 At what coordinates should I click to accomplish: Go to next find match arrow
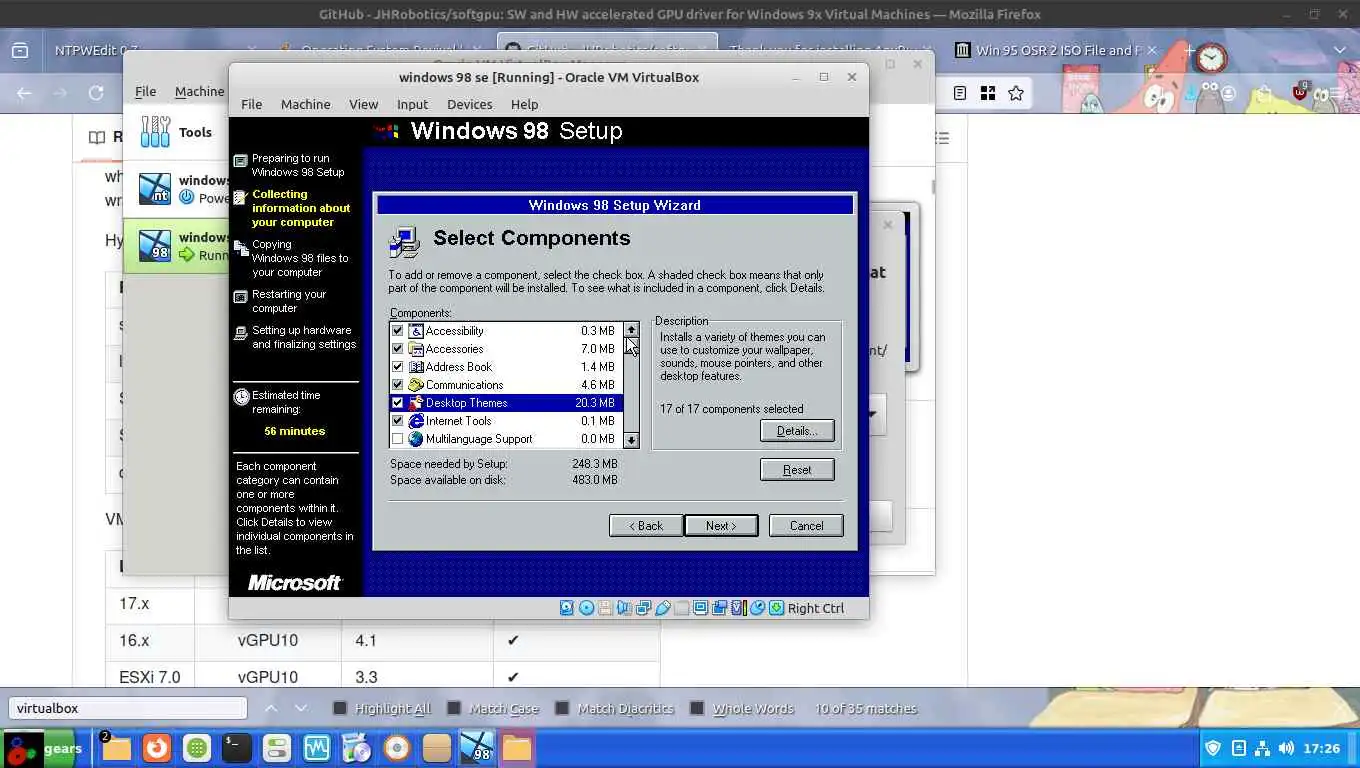click(x=301, y=708)
